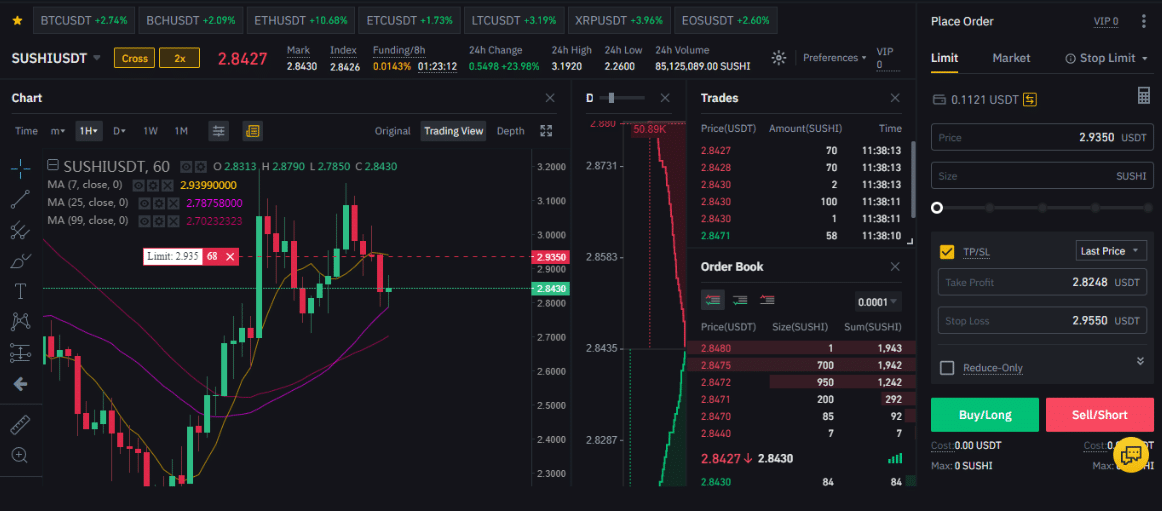This screenshot has height=511, width=1162.
Task: Select the text annotation tool
Action: coord(21,291)
